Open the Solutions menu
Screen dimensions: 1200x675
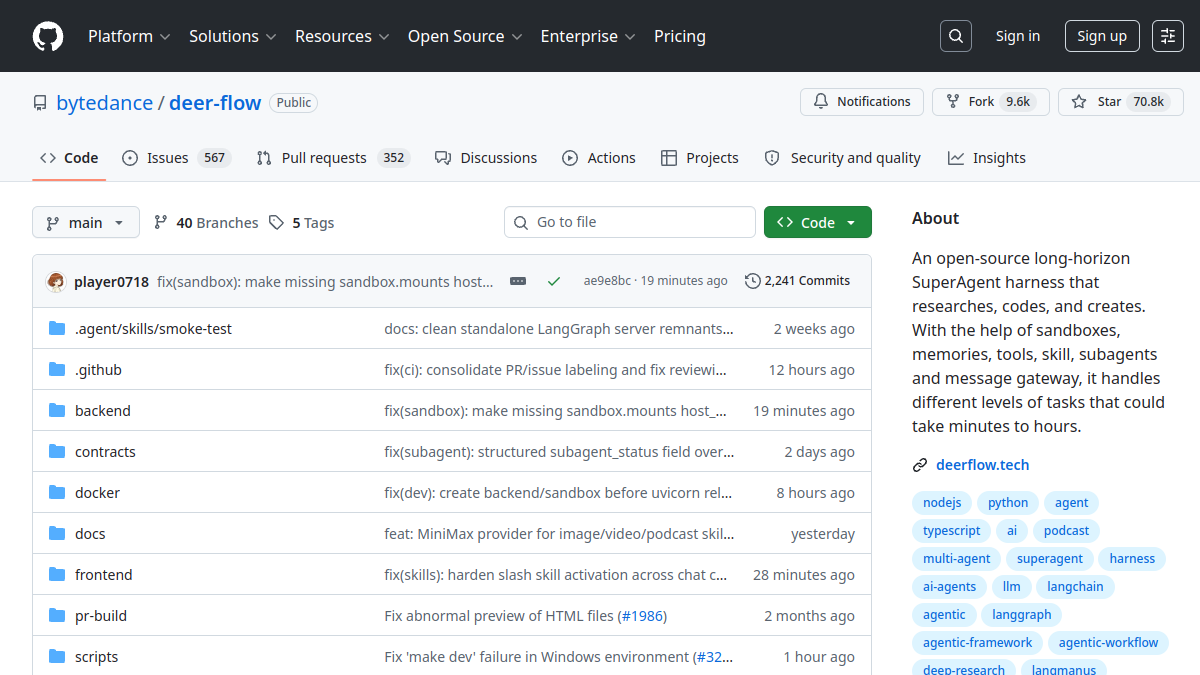tap(232, 36)
